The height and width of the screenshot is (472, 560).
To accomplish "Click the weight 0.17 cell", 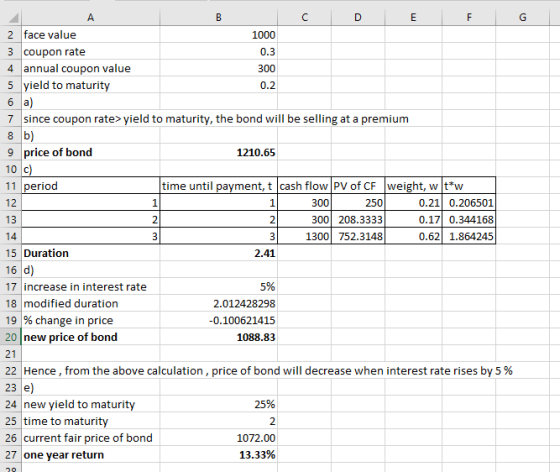I will point(413,219).
